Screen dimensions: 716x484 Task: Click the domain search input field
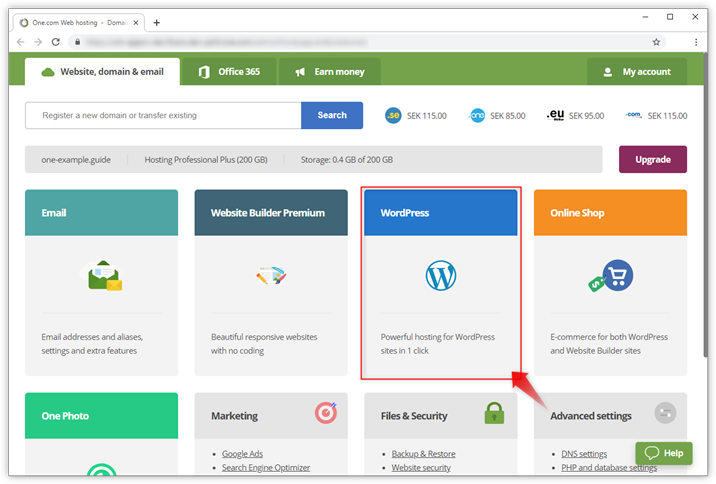(163, 116)
